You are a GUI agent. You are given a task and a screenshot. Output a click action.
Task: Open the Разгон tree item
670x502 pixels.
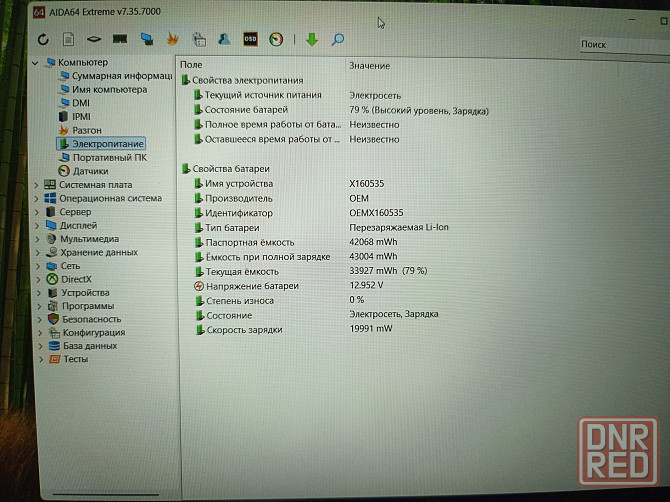click(86, 130)
